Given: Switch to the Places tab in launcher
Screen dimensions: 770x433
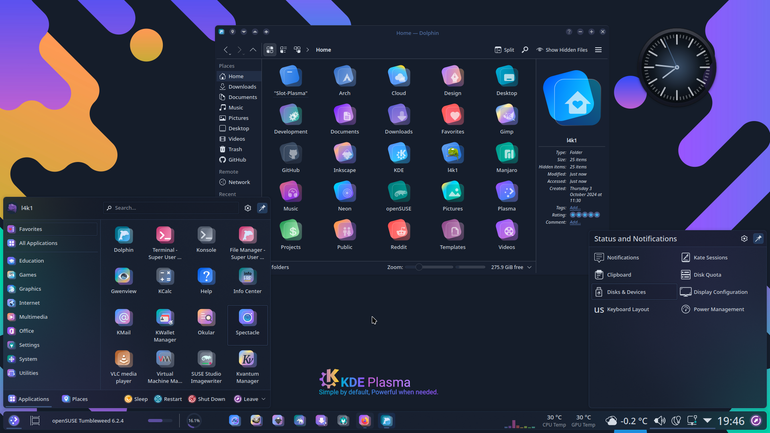Looking at the screenshot, I should pos(75,399).
